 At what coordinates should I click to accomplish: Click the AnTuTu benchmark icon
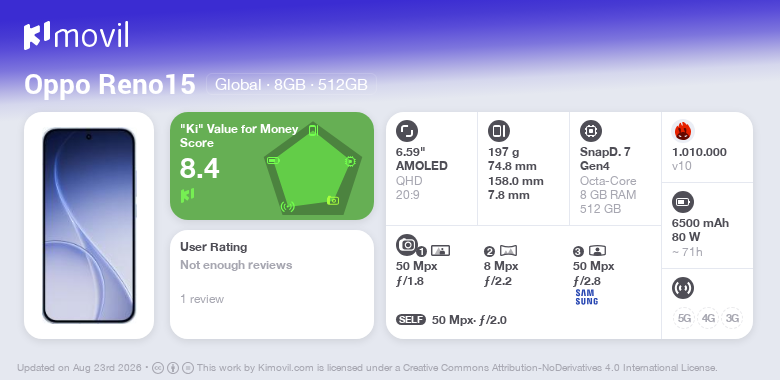pyautogui.click(x=683, y=131)
